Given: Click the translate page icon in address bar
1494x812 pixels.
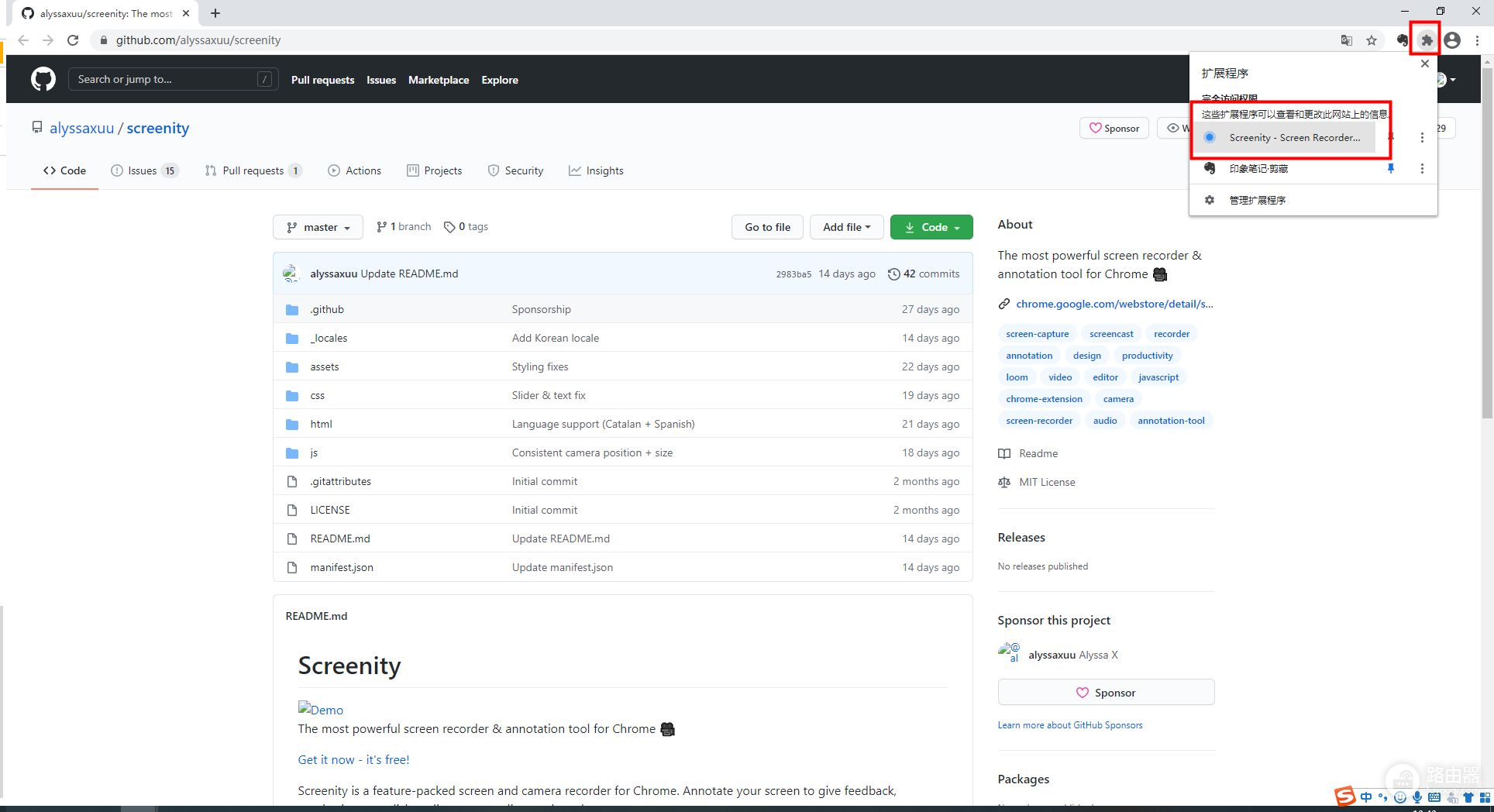Looking at the screenshot, I should point(1347,40).
